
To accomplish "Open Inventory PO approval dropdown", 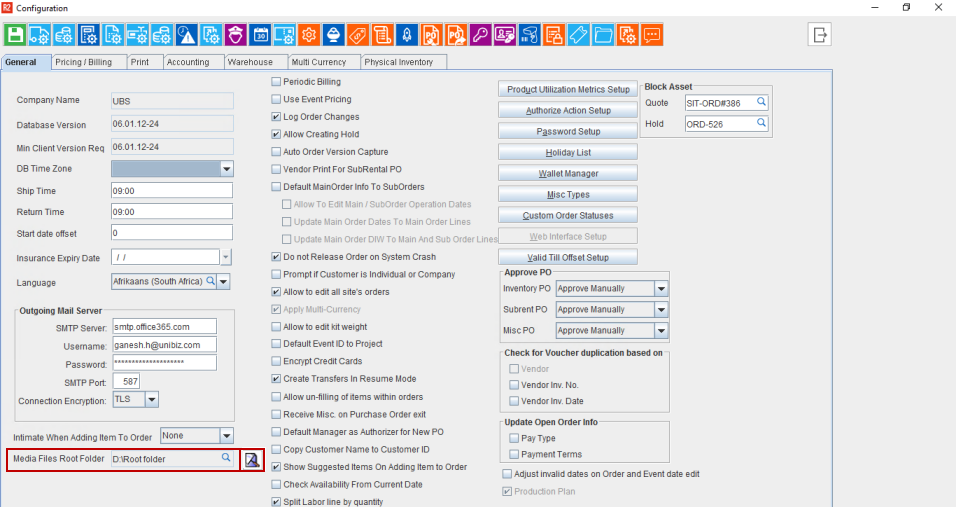I will 660,289.
